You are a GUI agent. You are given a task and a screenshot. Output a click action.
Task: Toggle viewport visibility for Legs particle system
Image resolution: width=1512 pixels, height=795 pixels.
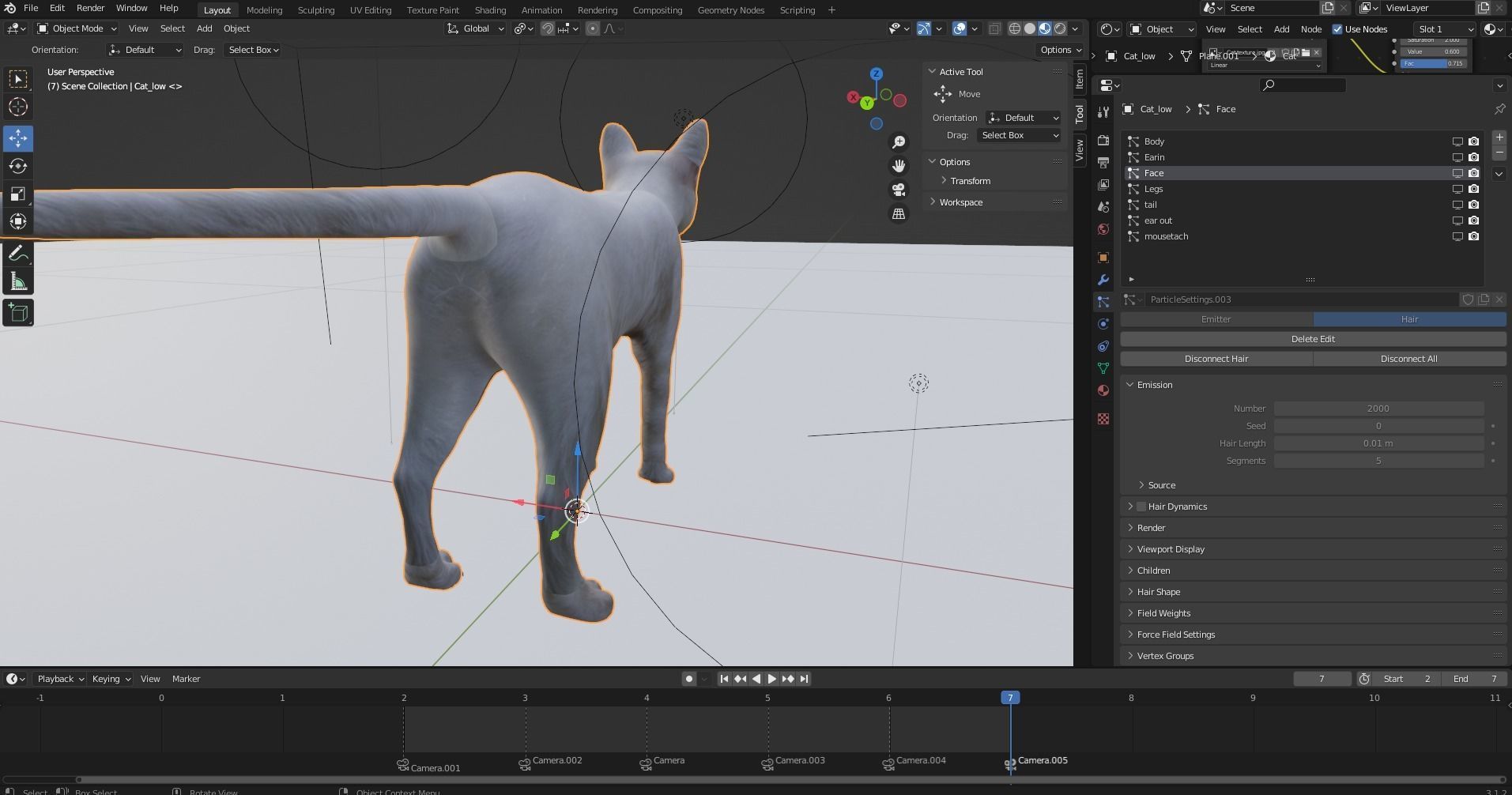click(x=1457, y=189)
